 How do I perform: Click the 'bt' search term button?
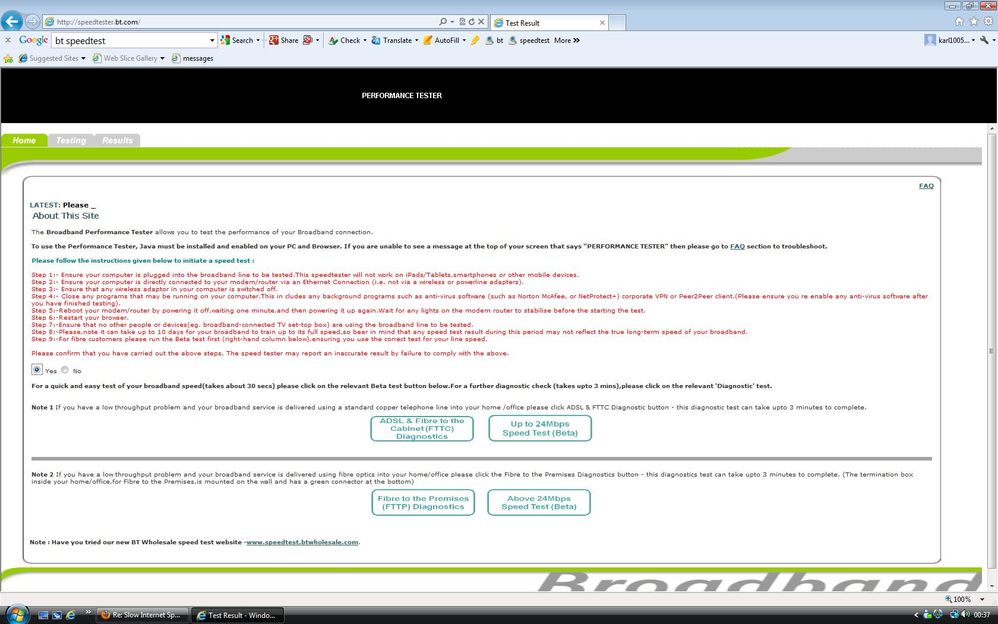[x=495, y=40]
